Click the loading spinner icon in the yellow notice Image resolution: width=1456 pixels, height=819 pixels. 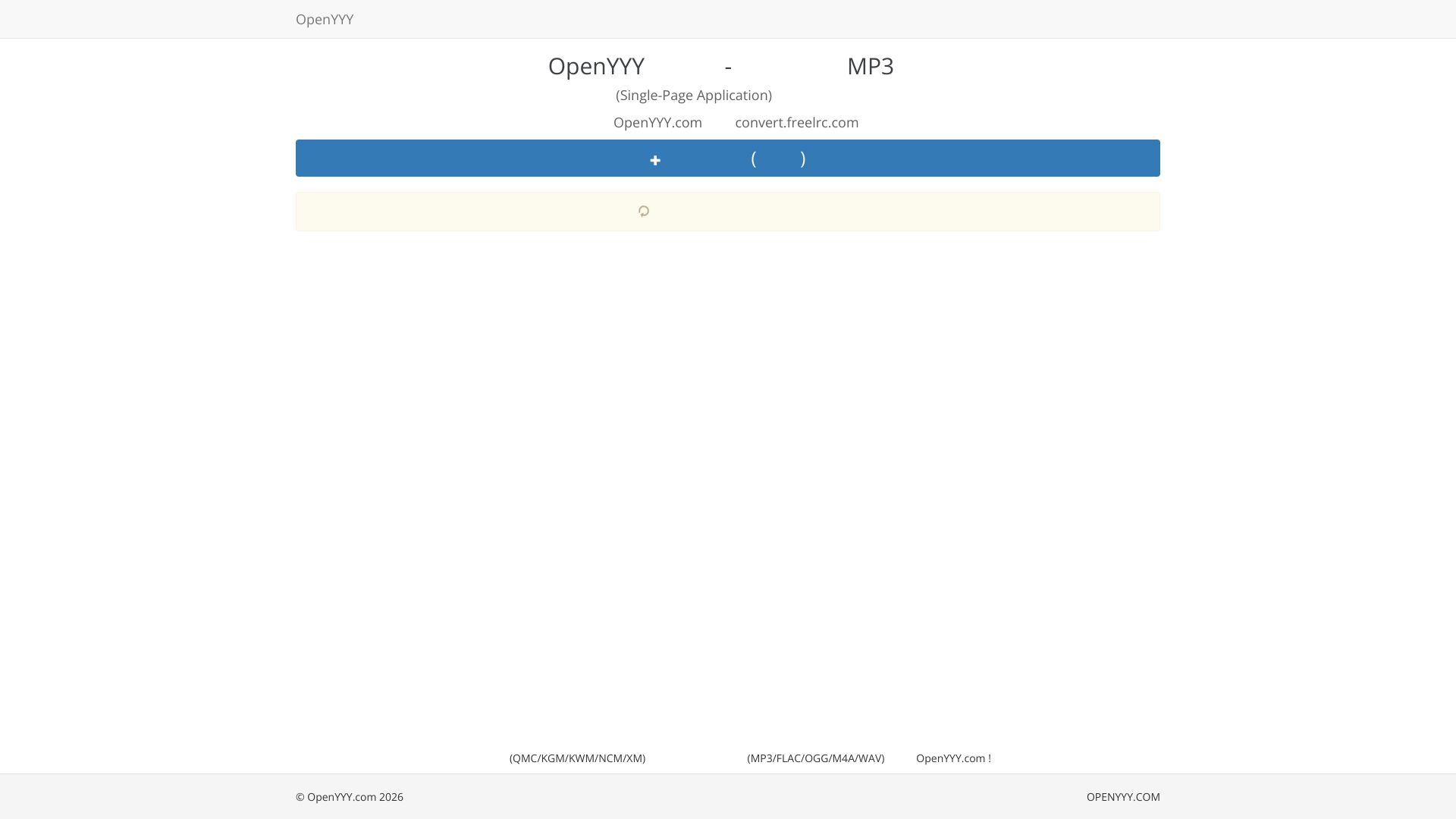[x=644, y=212]
